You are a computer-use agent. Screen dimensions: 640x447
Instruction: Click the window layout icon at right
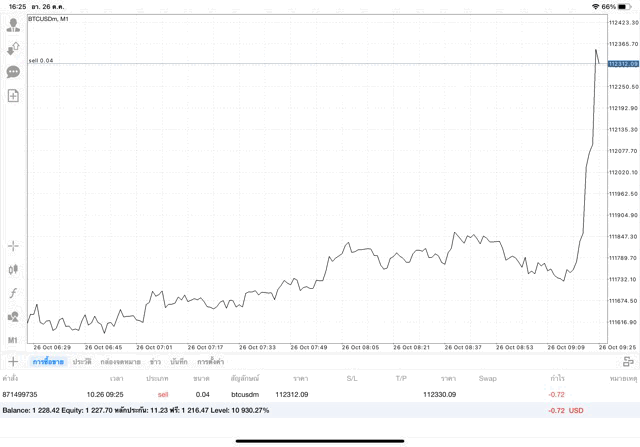[x=627, y=361]
